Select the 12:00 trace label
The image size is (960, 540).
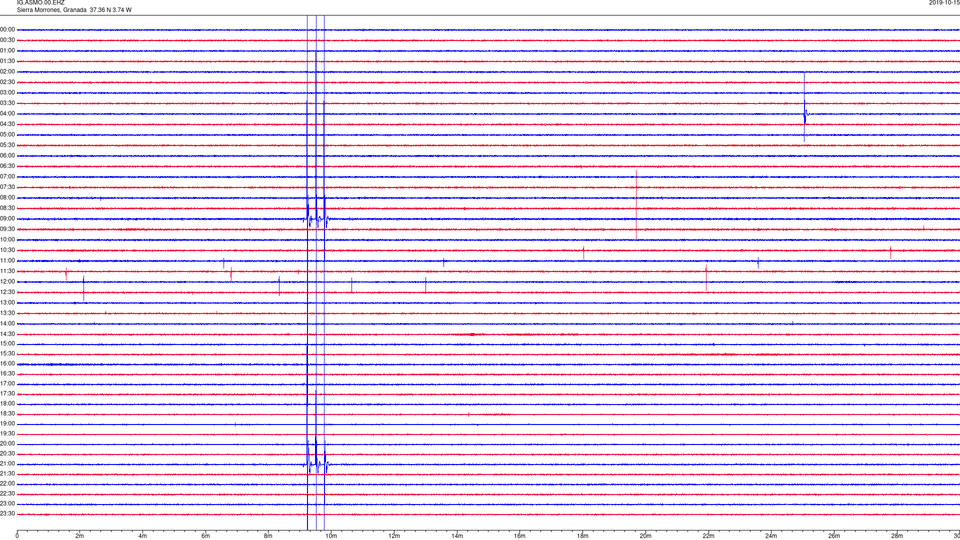[x=7, y=282]
